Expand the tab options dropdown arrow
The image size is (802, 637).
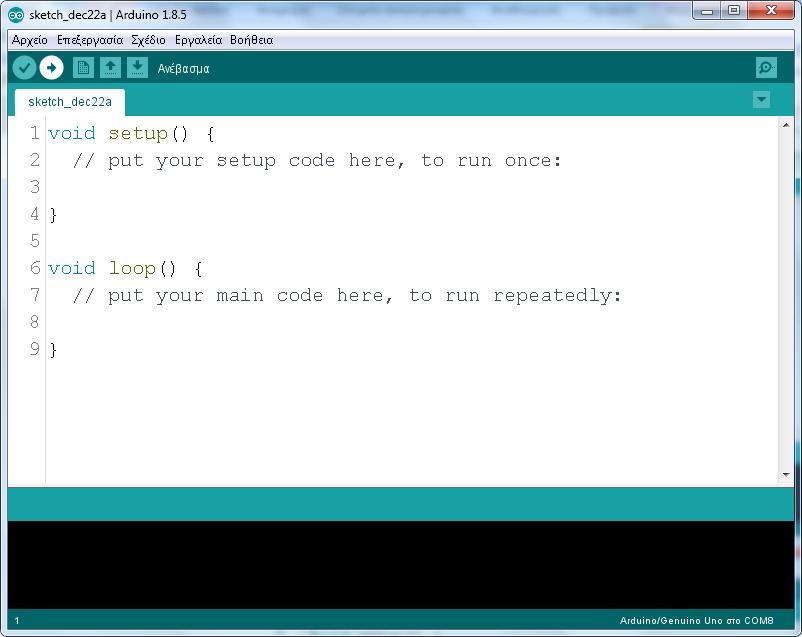point(762,99)
